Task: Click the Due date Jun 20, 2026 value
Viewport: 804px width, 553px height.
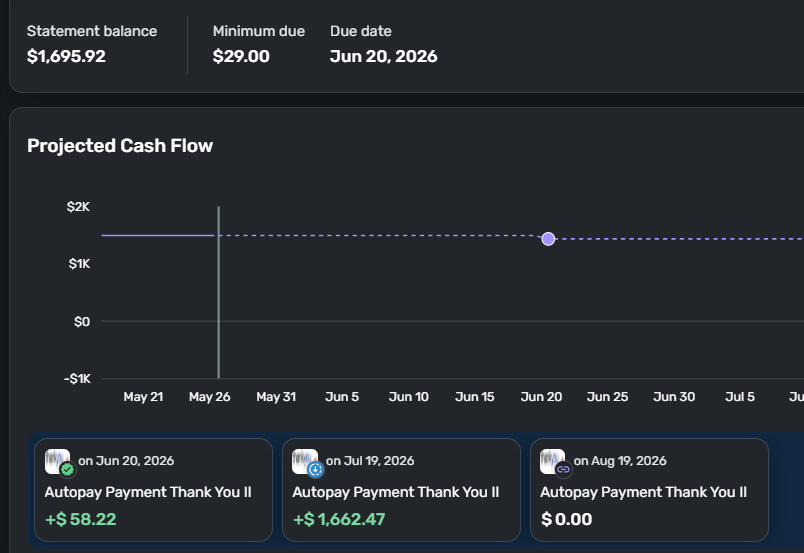Action: (x=384, y=56)
